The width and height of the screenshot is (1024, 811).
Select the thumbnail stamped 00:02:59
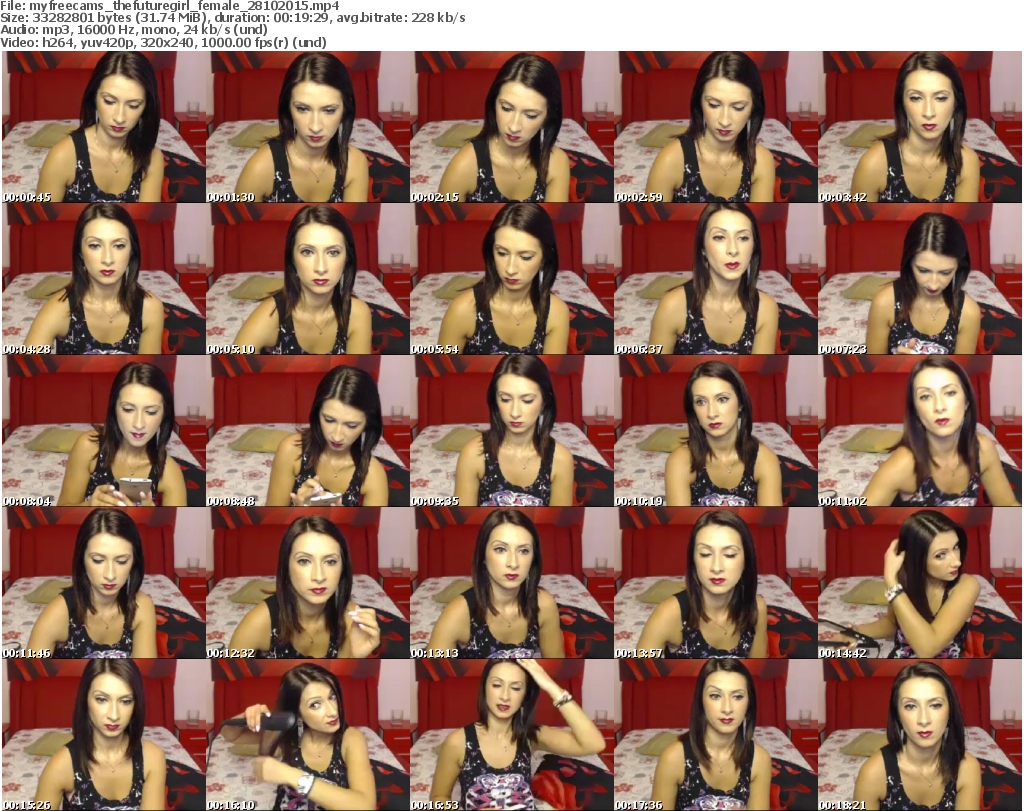[715, 127]
